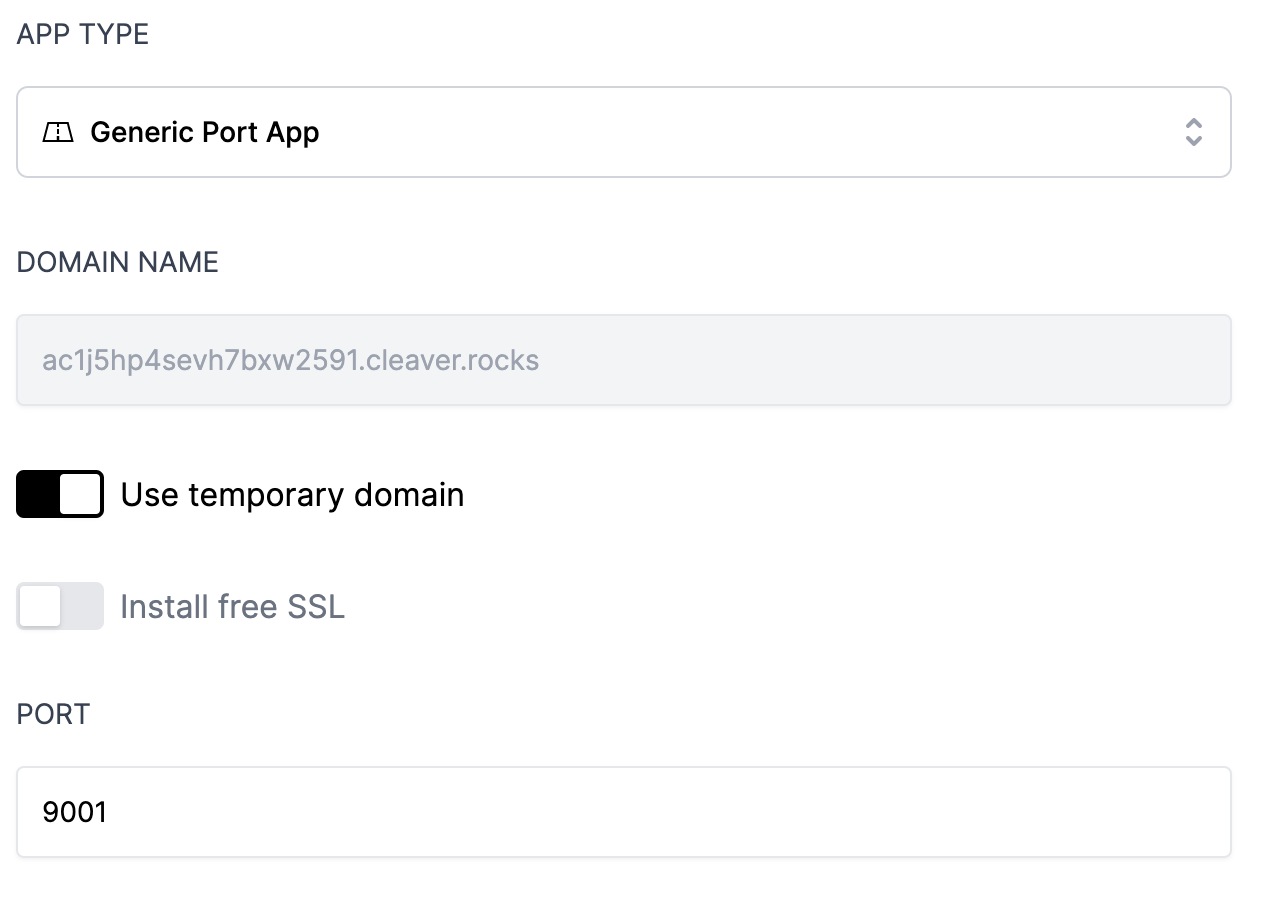Click the knob of the SSL switch
Screen dimensions: 1262x900
[40, 606]
